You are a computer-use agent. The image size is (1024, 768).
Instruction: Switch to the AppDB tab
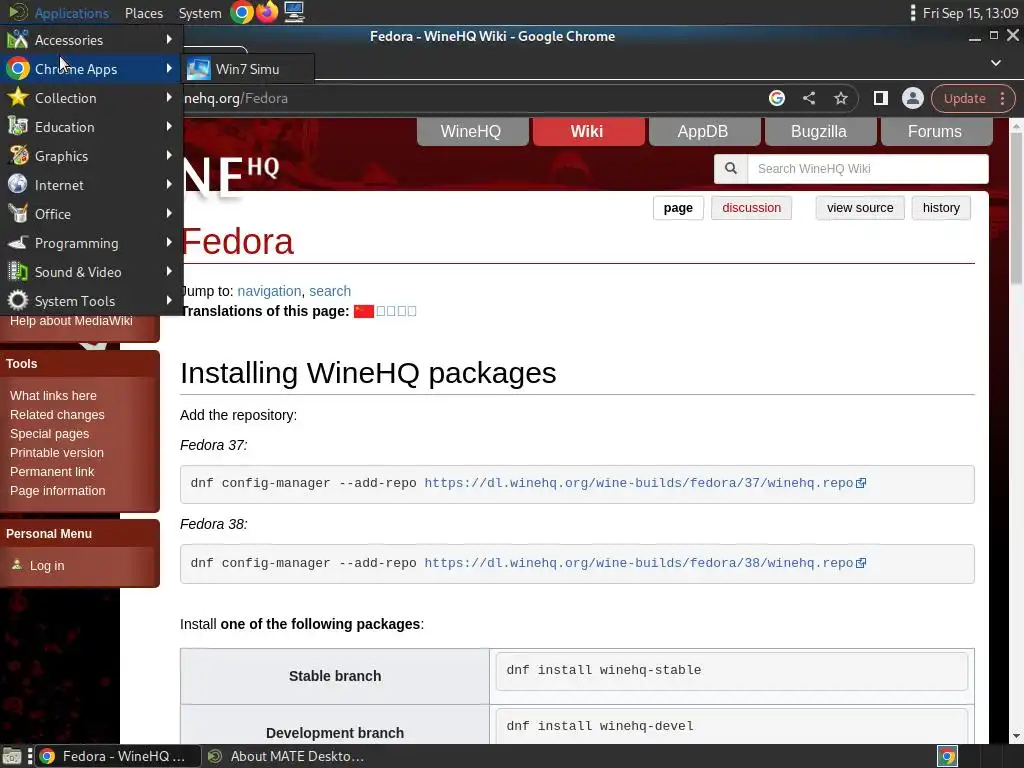703,131
